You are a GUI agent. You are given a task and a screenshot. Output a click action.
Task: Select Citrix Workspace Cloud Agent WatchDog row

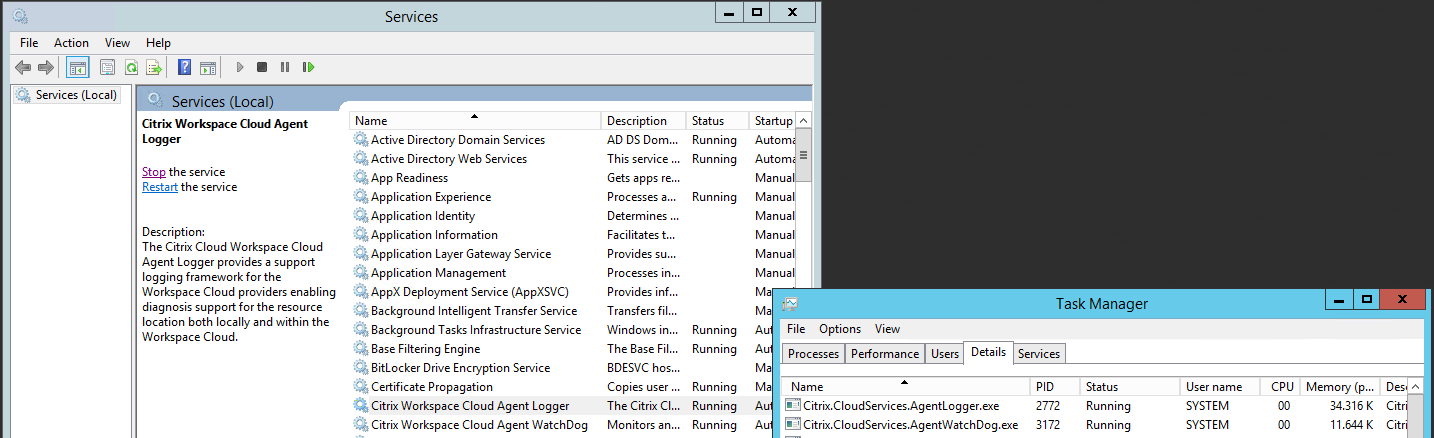tap(562, 425)
